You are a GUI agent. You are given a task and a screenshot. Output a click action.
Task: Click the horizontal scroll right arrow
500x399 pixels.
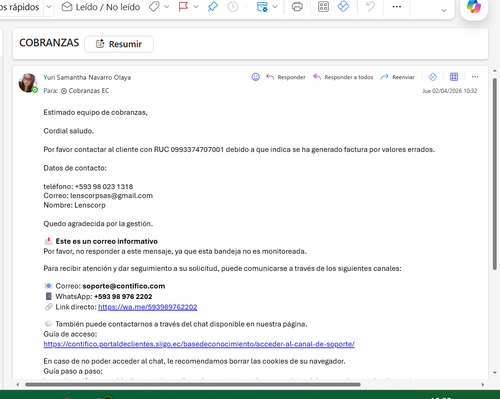point(482,384)
